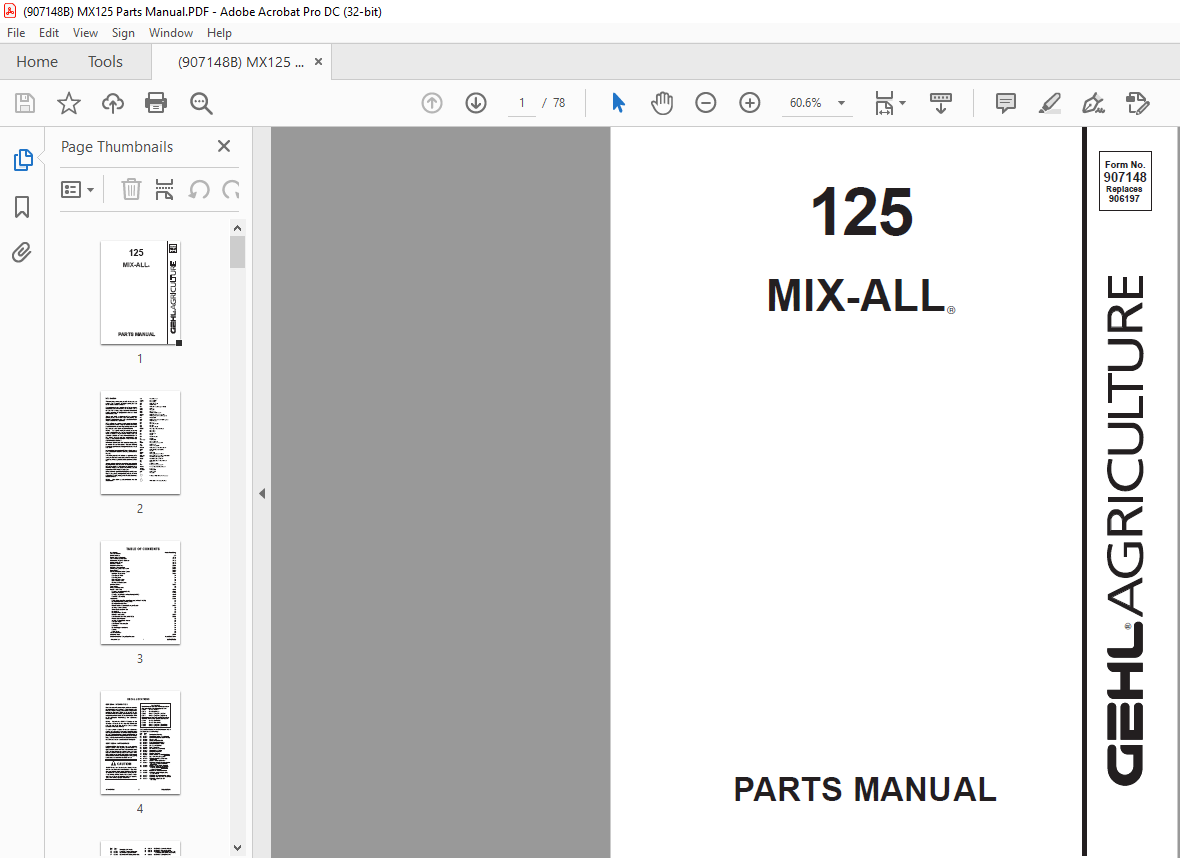Select page 3 thumbnail
This screenshot has height=858, width=1180.
[x=141, y=592]
